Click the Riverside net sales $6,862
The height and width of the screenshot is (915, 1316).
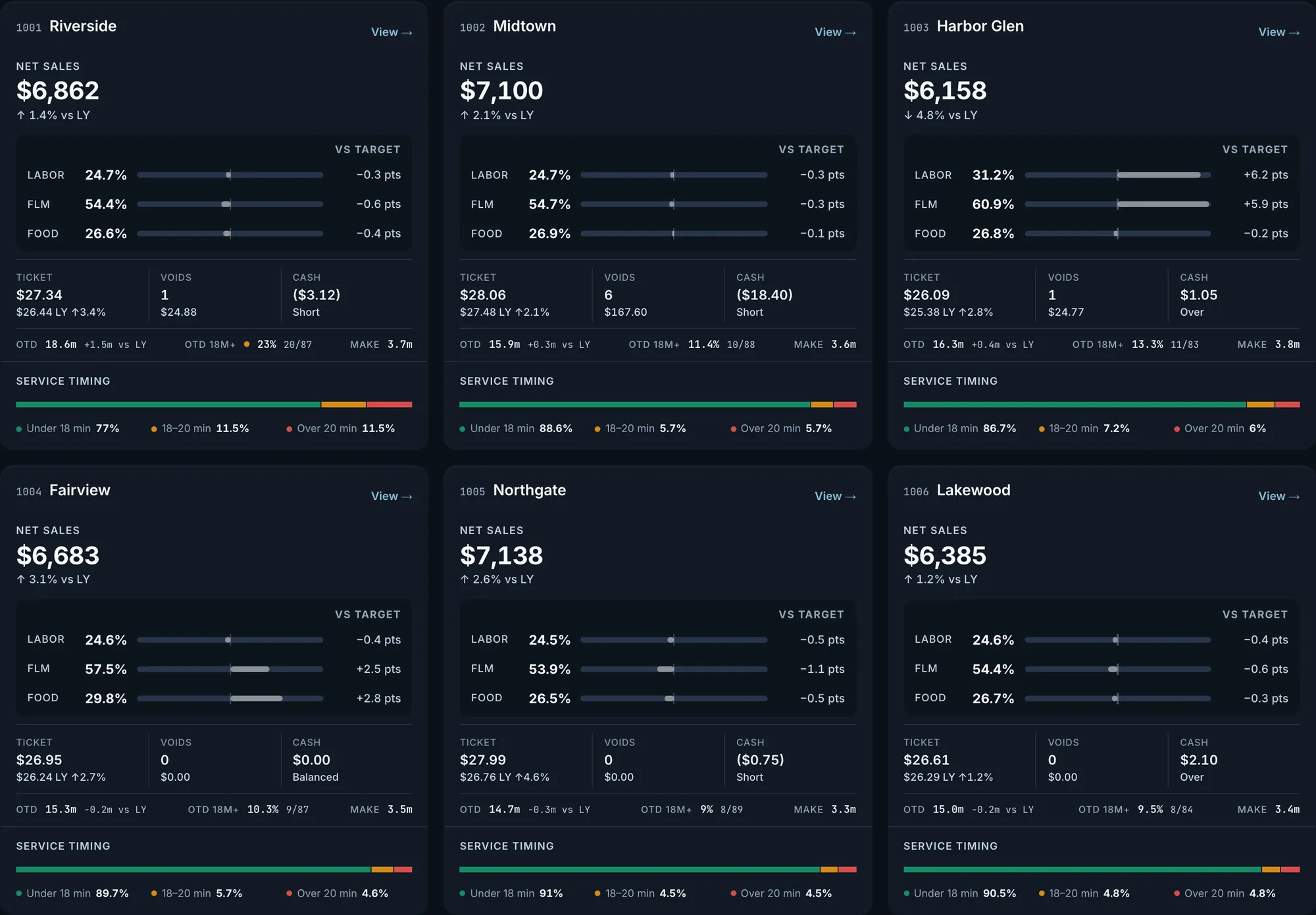click(x=58, y=91)
